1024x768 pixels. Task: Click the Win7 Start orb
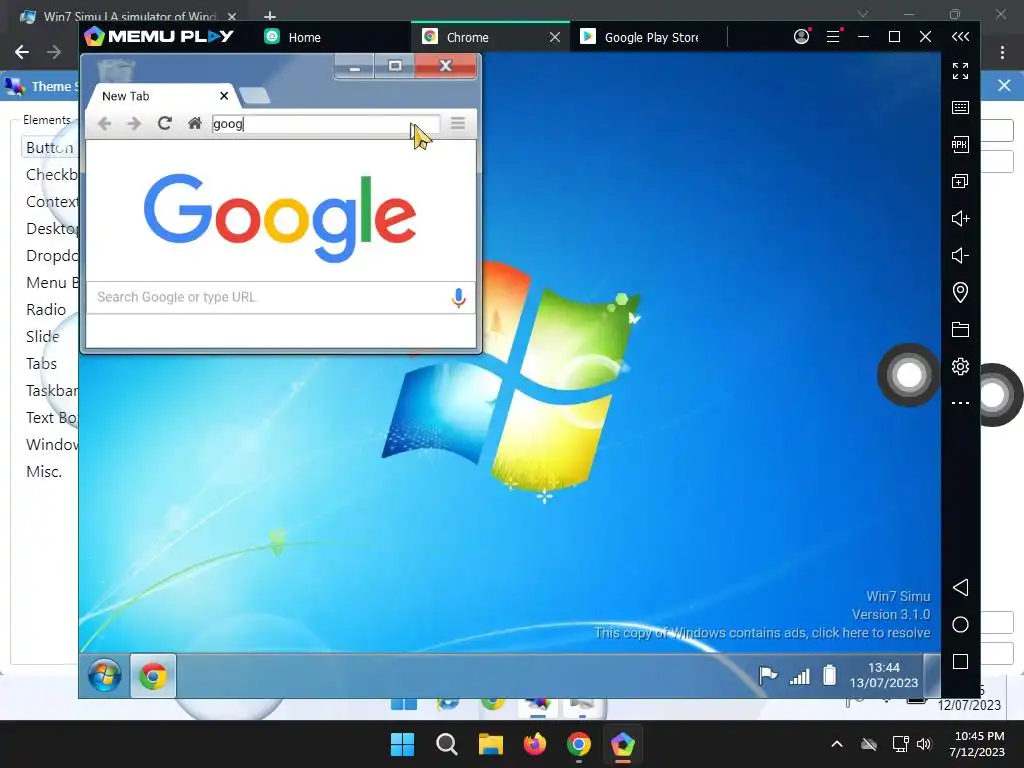click(x=104, y=675)
